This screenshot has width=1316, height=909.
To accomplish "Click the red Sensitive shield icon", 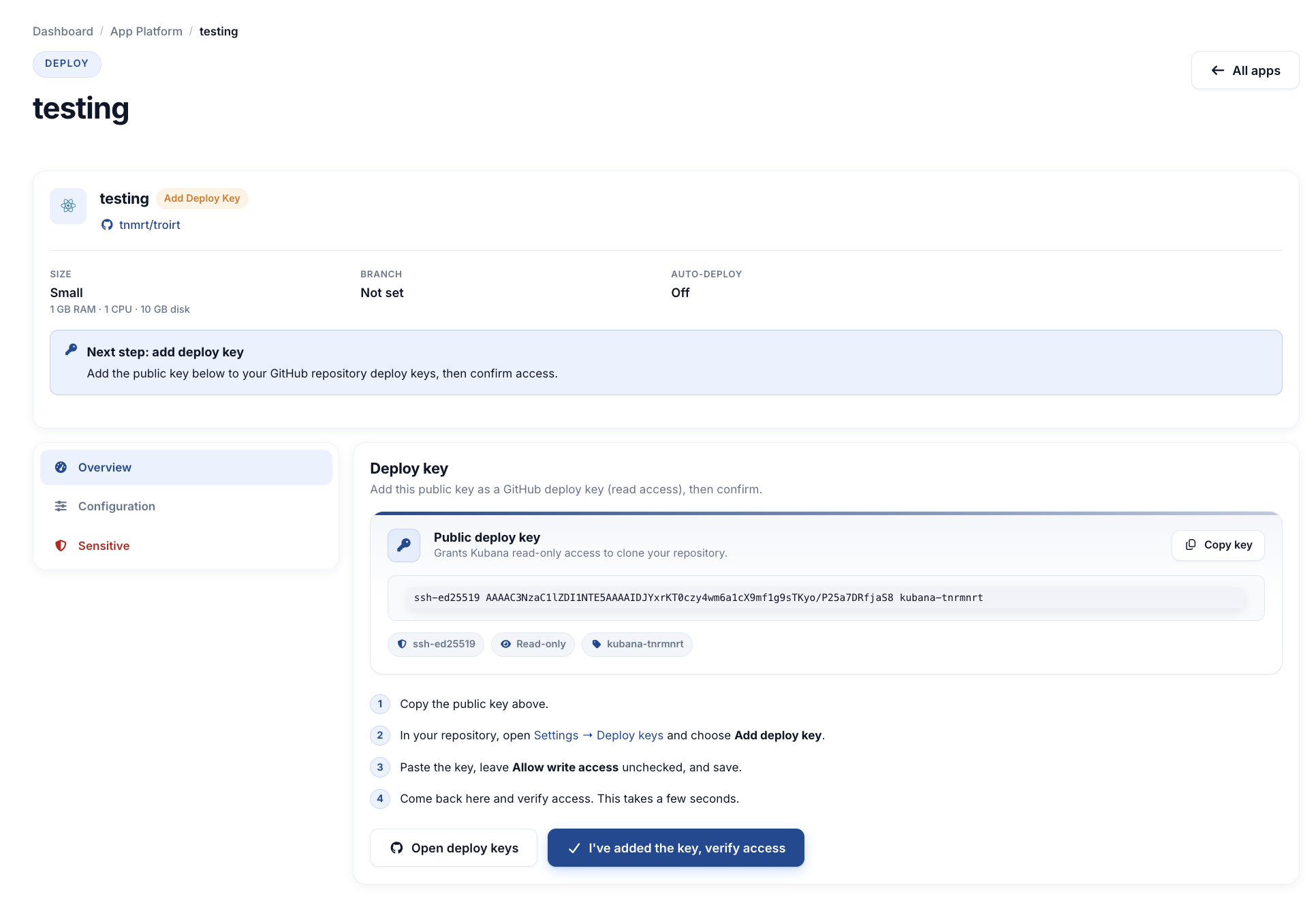I will 61,546.
